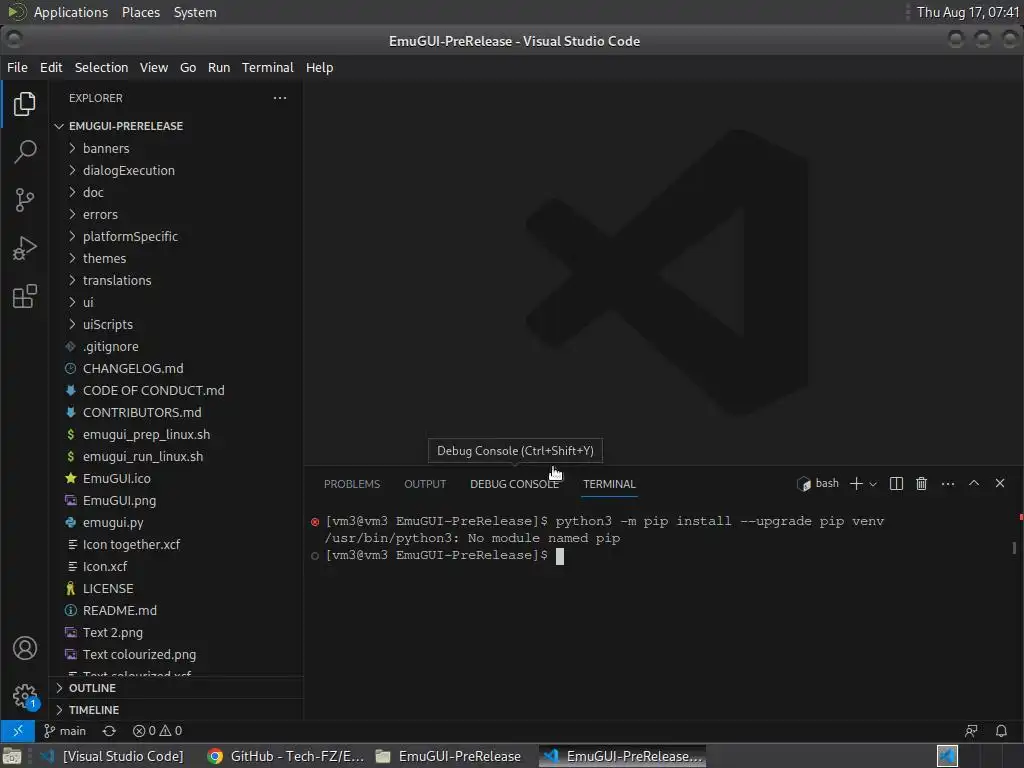Screen dimensions: 1024x768
Task: Open the Search view icon
Action: click(x=24, y=152)
